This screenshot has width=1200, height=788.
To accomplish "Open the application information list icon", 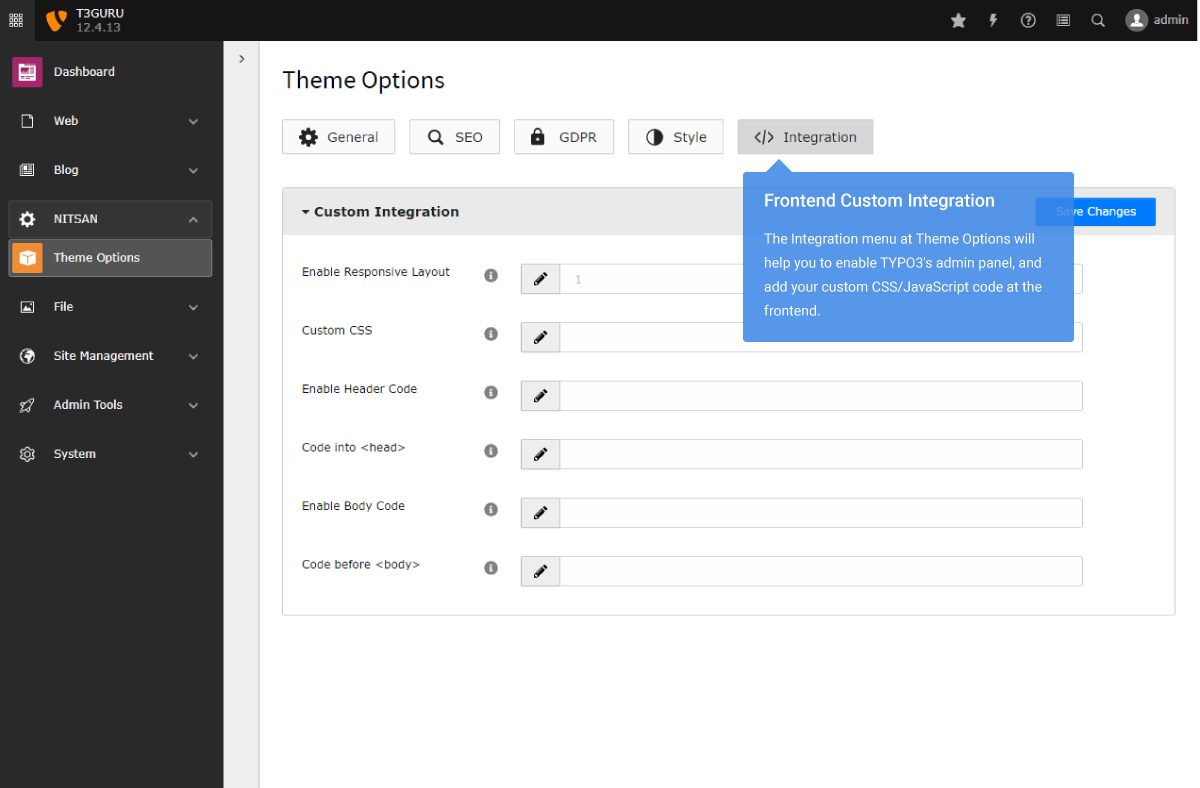I will point(1063,20).
